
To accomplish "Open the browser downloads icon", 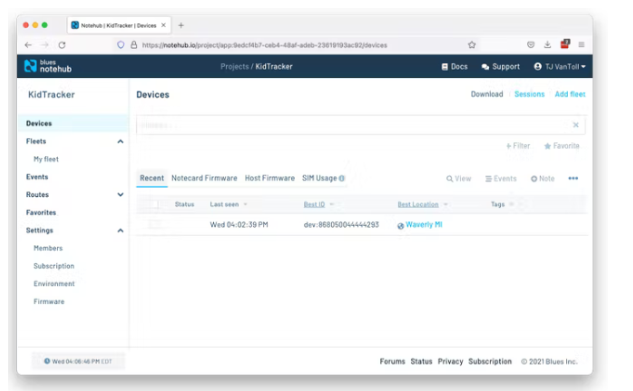I will pos(547,45).
